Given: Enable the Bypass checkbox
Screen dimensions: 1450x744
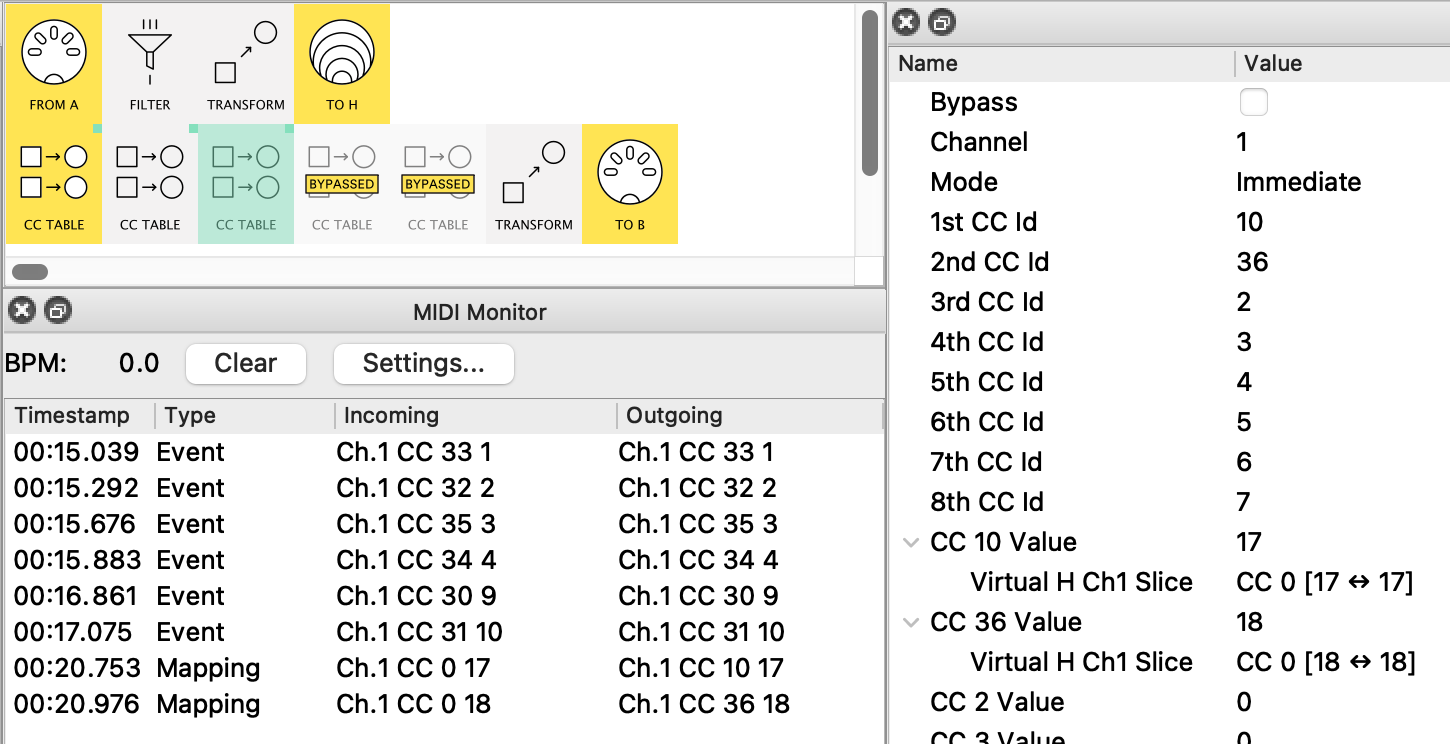Looking at the screenshot, I should click(1253, 102).
